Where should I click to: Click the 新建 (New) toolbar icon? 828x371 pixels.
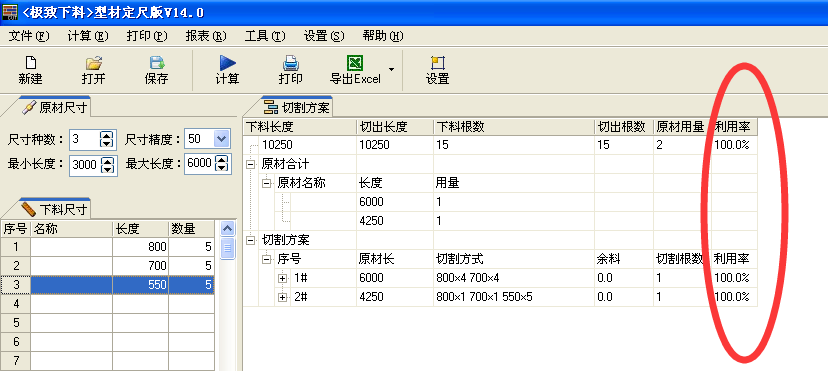[31, 63]
